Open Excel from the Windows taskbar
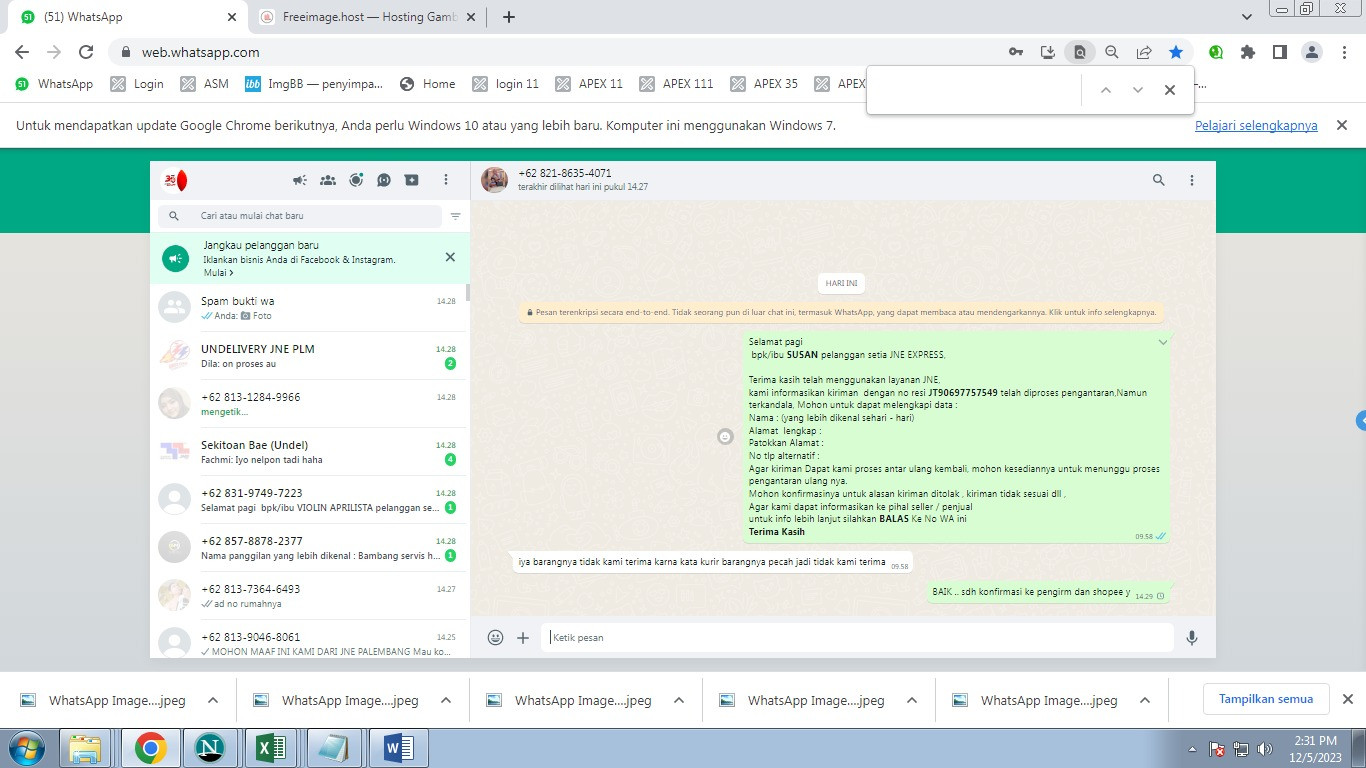Image resolution: width=1366 pixels, height=768 pixels. [x=272, y=748]
